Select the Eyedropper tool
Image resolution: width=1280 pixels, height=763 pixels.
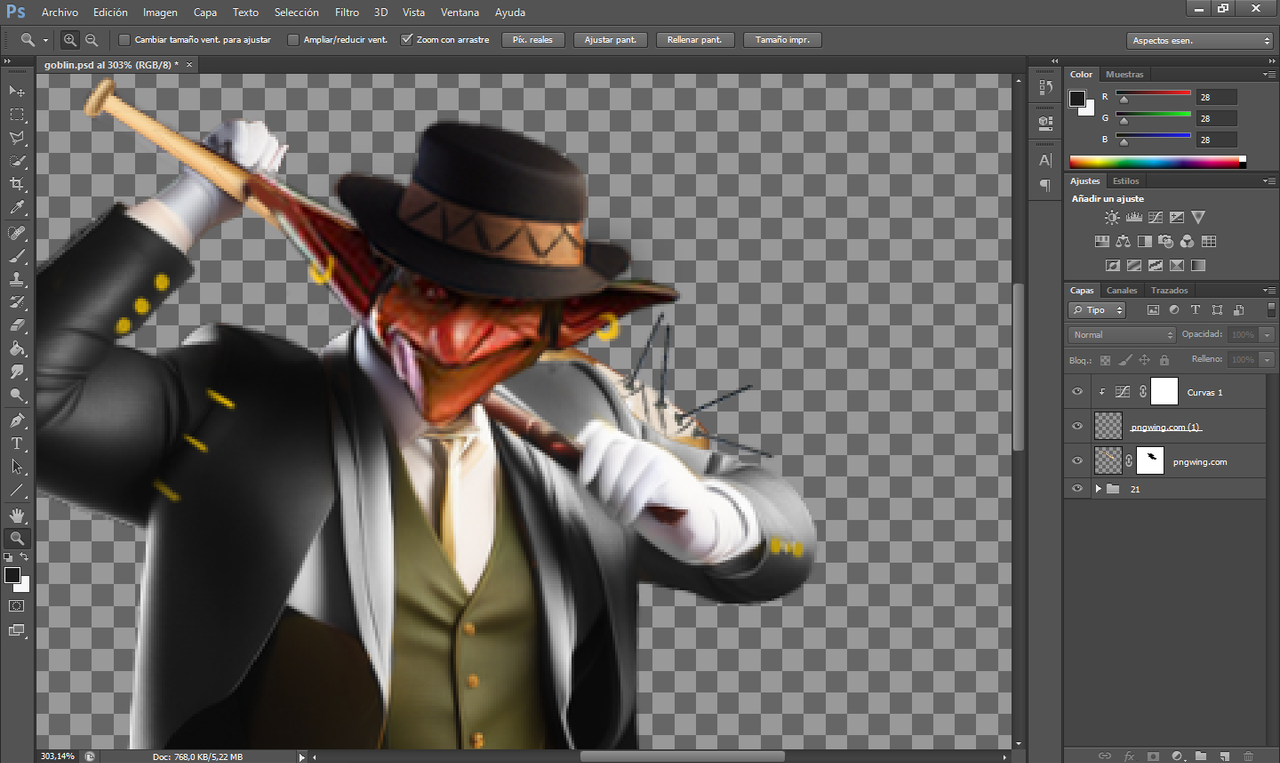[x=17, y=208]
